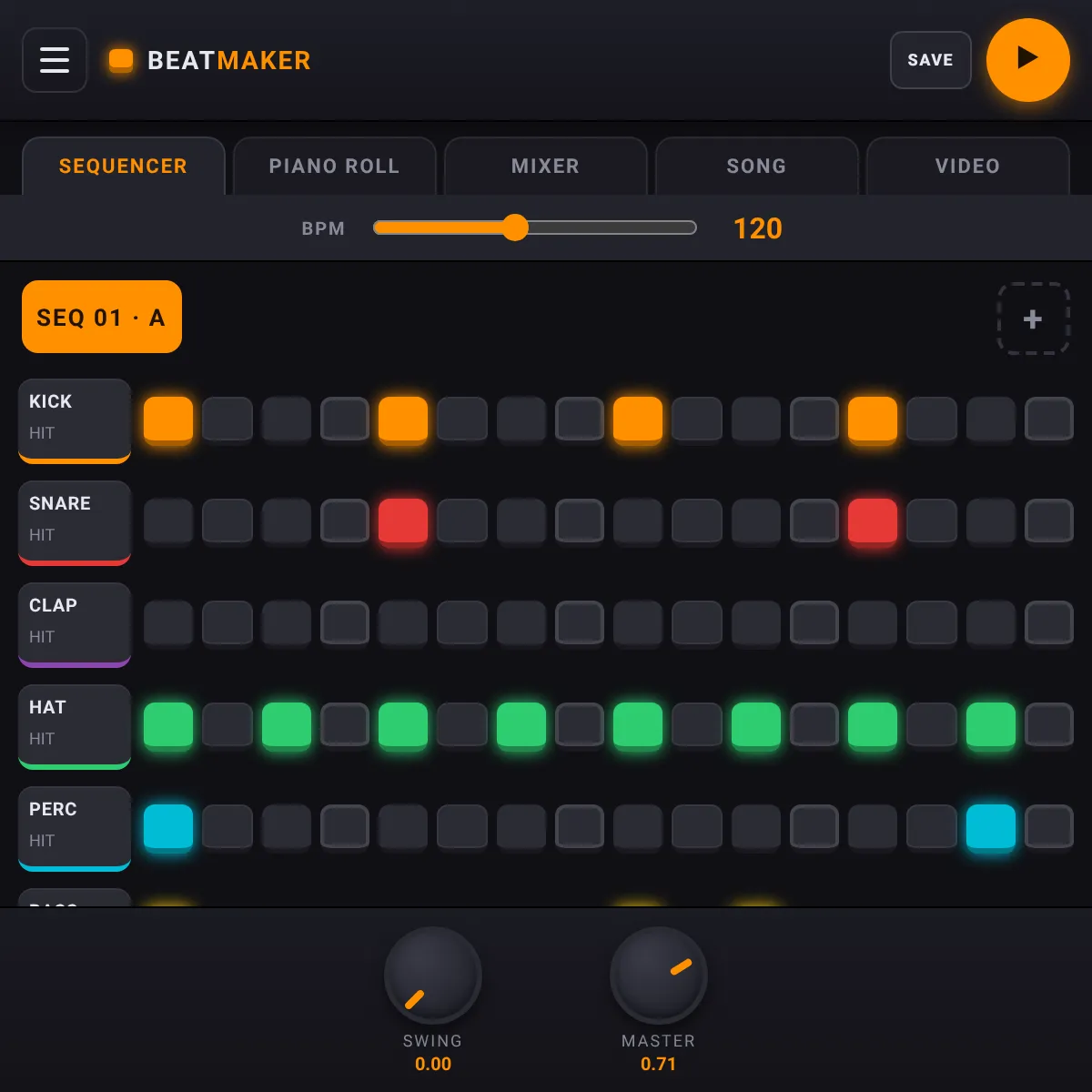Turn off HAT step 5

tap(403, 726)
